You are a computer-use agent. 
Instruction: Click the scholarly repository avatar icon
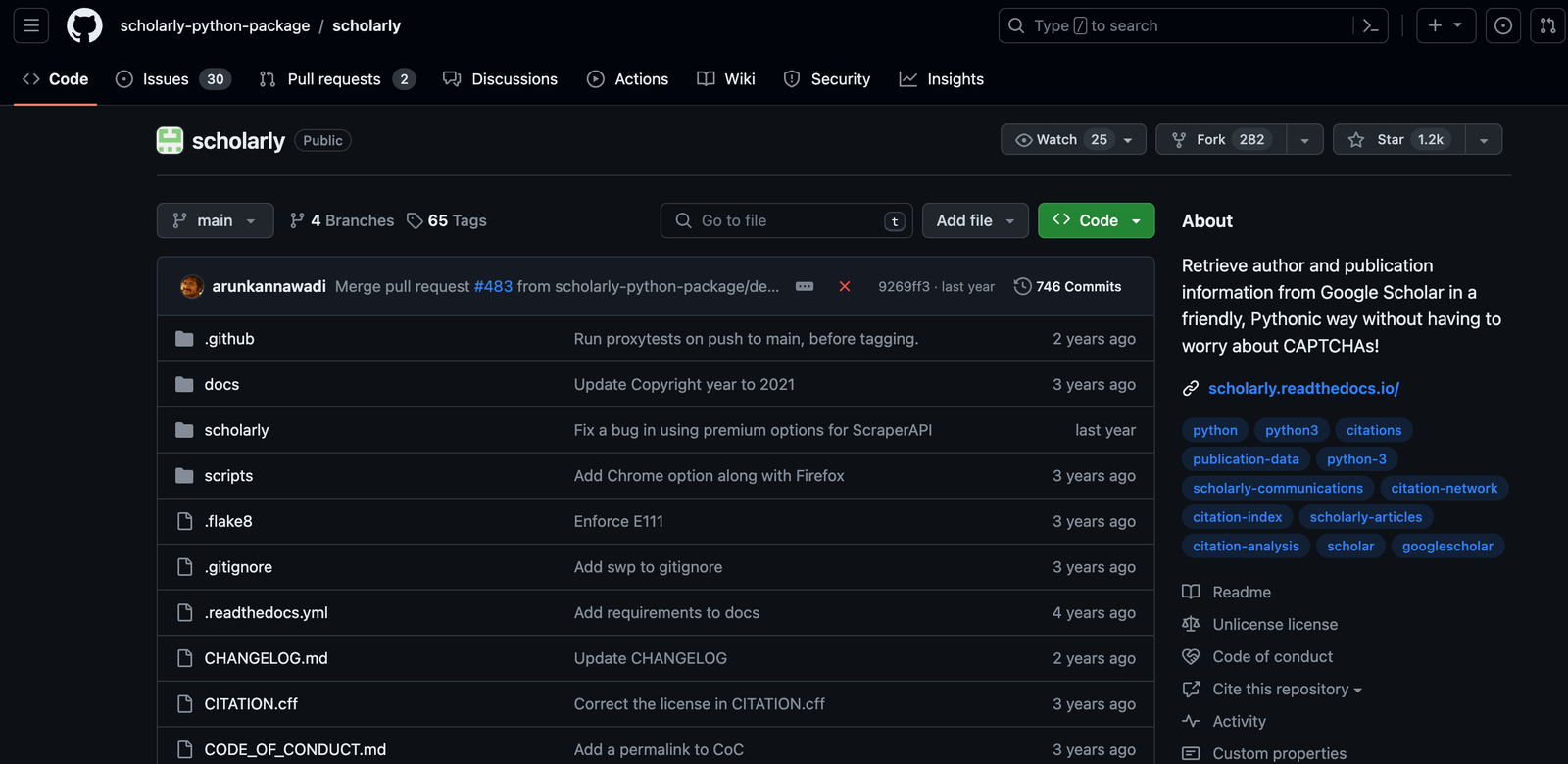(170, 140)
